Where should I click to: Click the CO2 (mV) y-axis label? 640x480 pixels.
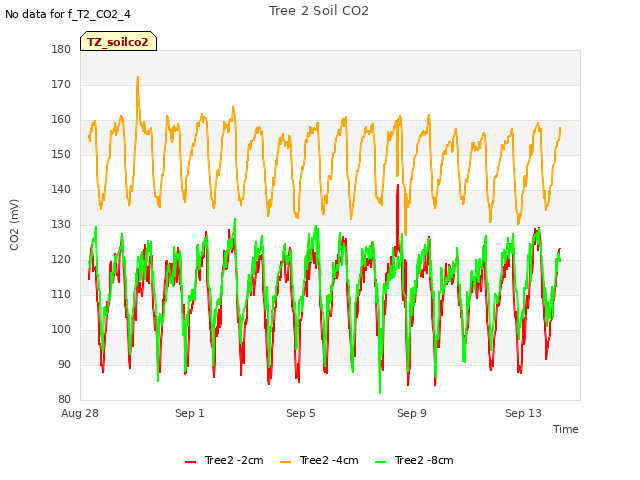[14, 225]
